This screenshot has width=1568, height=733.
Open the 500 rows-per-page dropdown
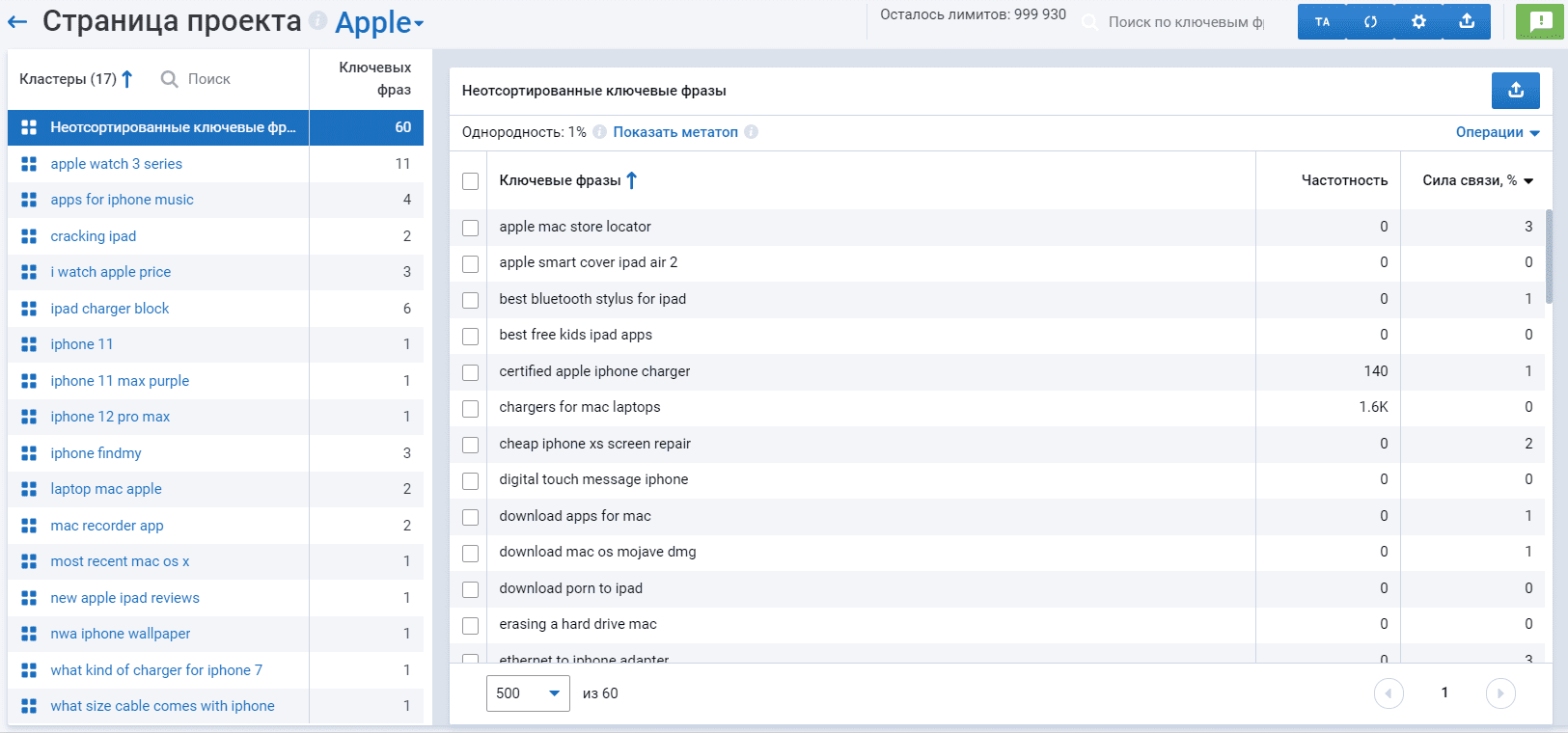(x=528, y=692)
